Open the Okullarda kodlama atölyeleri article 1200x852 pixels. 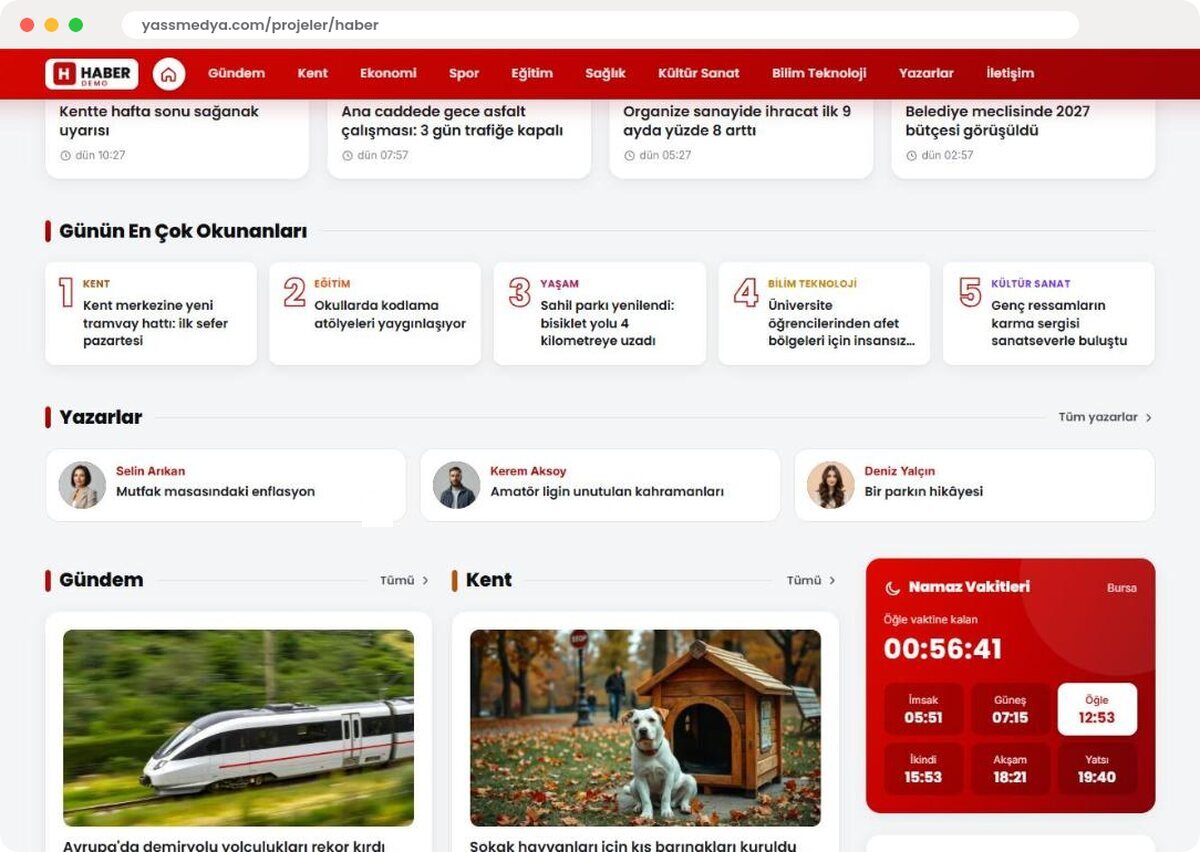coord(375,314)
